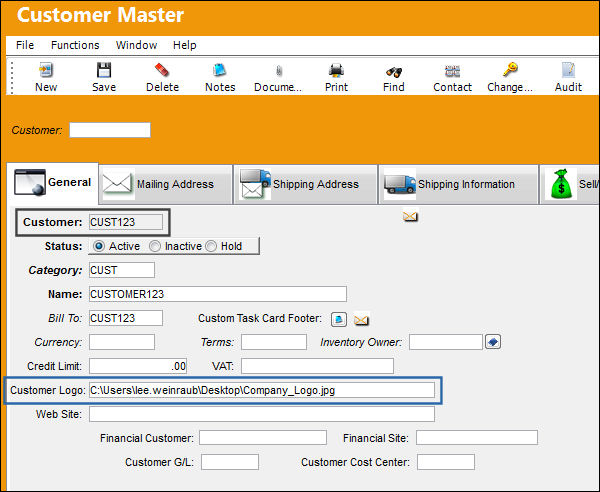The width and height of the screenshot is (600, 492).
Task: Open the Contact toolbar icon
Action: 452,71
